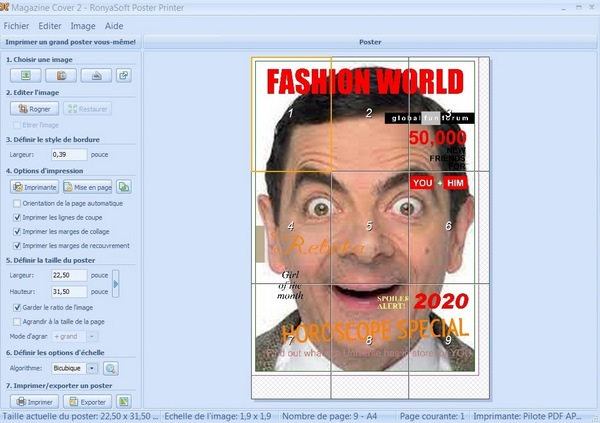Click the RonyaSoft app icon in title bar
The width and height of the screenshot is (600, 423).
pyautogui.click(x=5, y=7)
